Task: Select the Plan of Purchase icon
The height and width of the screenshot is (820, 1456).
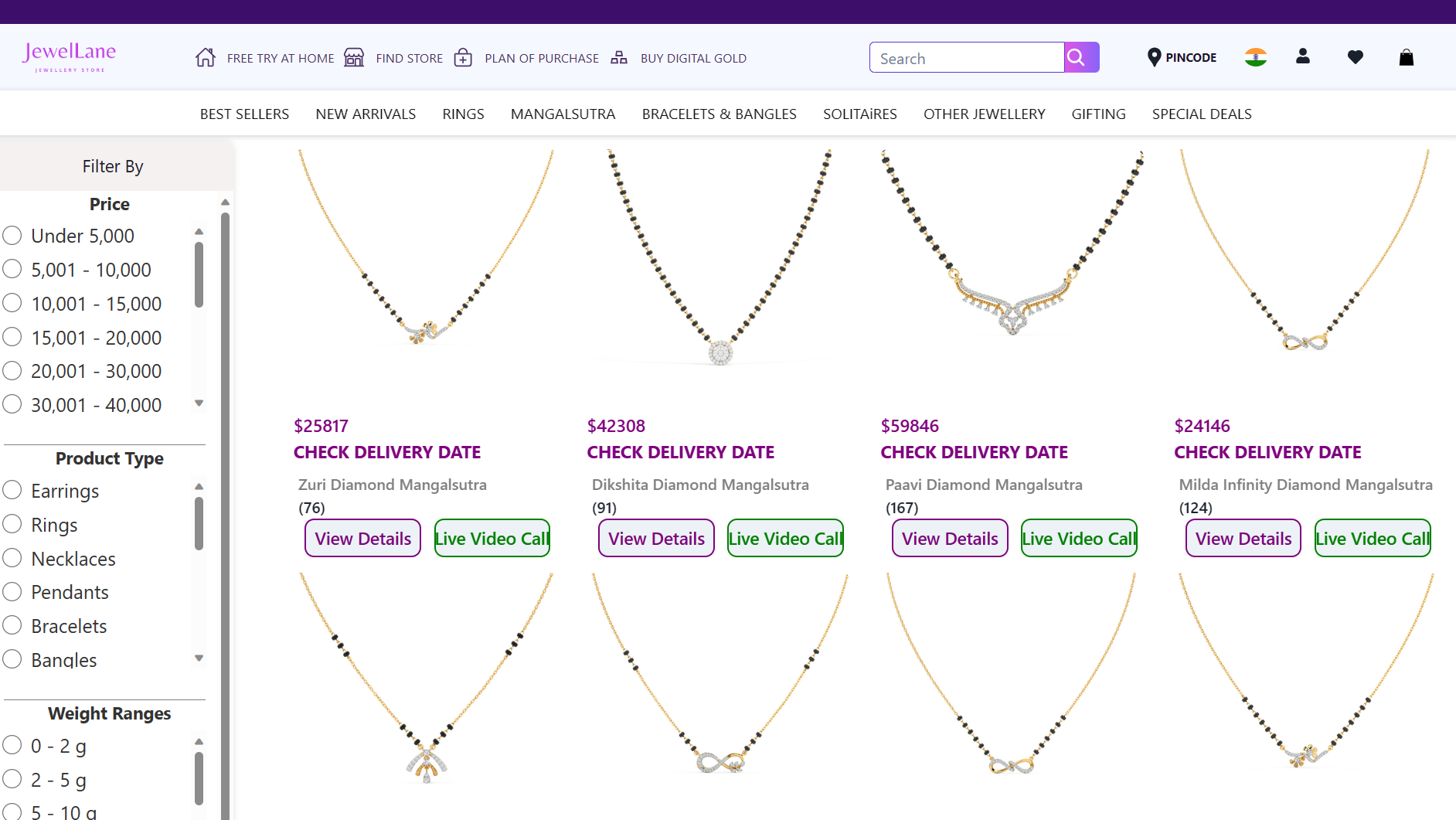Action: click(463, 57)
